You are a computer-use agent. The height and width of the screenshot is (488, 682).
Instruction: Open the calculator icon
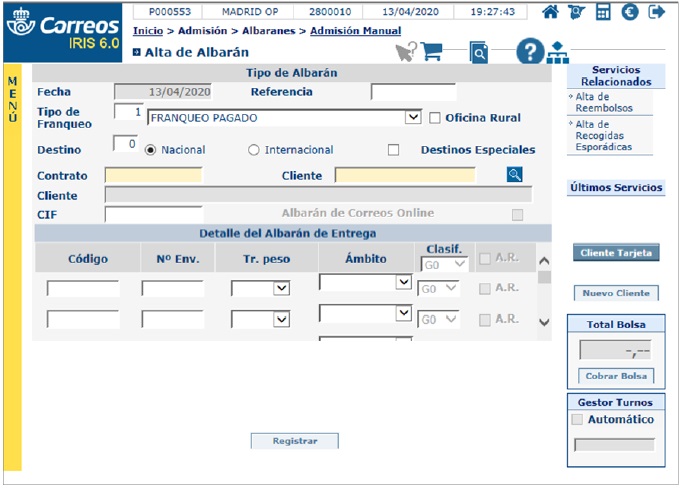pos(603,13)
